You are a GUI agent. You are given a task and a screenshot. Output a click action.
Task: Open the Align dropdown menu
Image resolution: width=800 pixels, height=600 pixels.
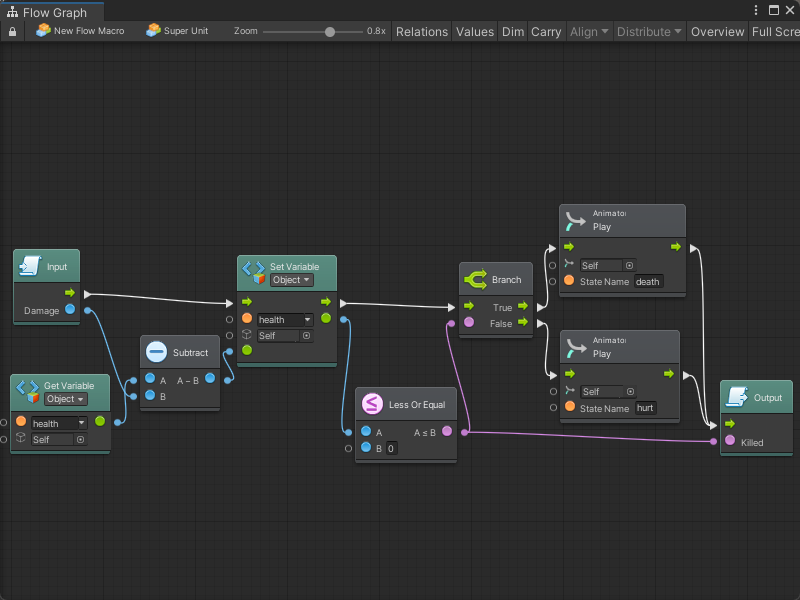coord(588,31)
